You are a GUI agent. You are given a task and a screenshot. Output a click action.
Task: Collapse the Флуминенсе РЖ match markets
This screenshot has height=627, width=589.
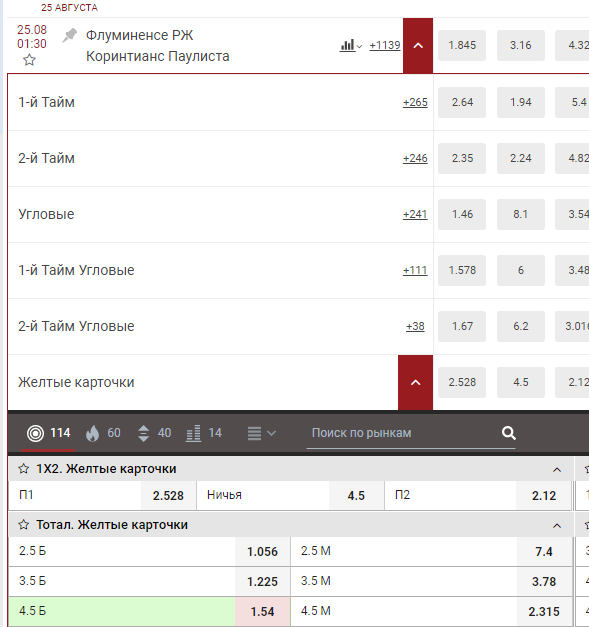pyautogui.click(x=418, y=46)
